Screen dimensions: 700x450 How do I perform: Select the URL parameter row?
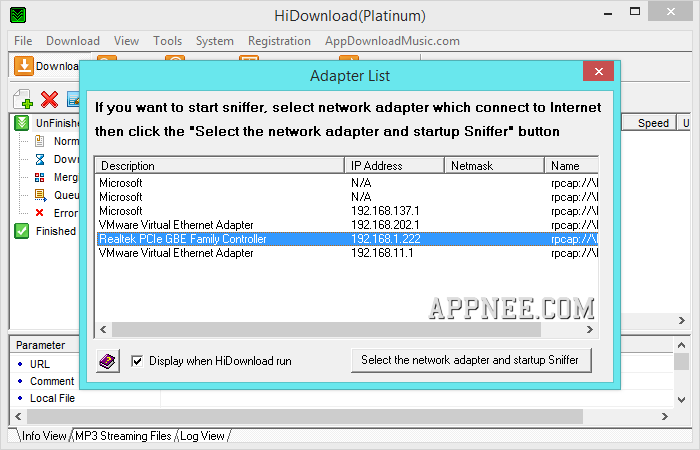coord(40,364)
